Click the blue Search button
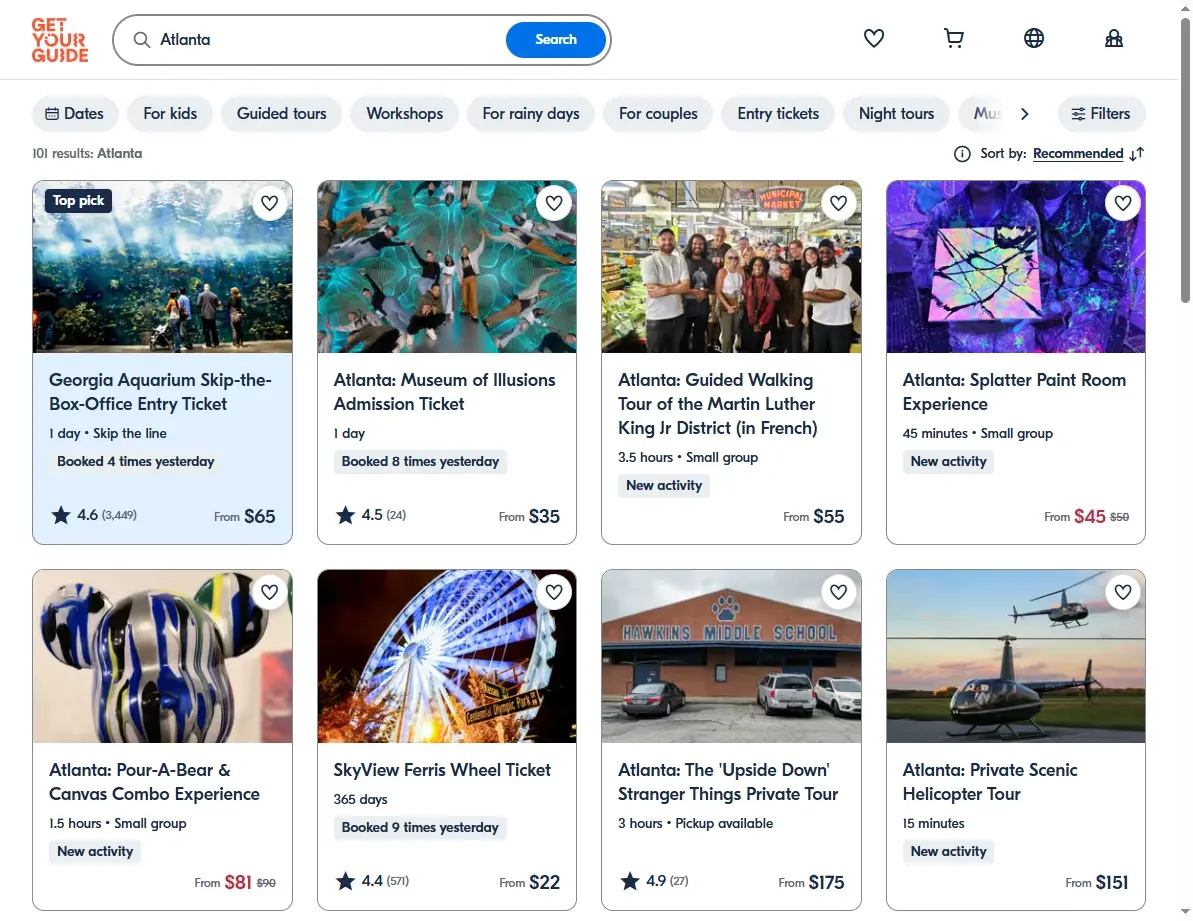 pyautogui.click(x=555, y=40)
